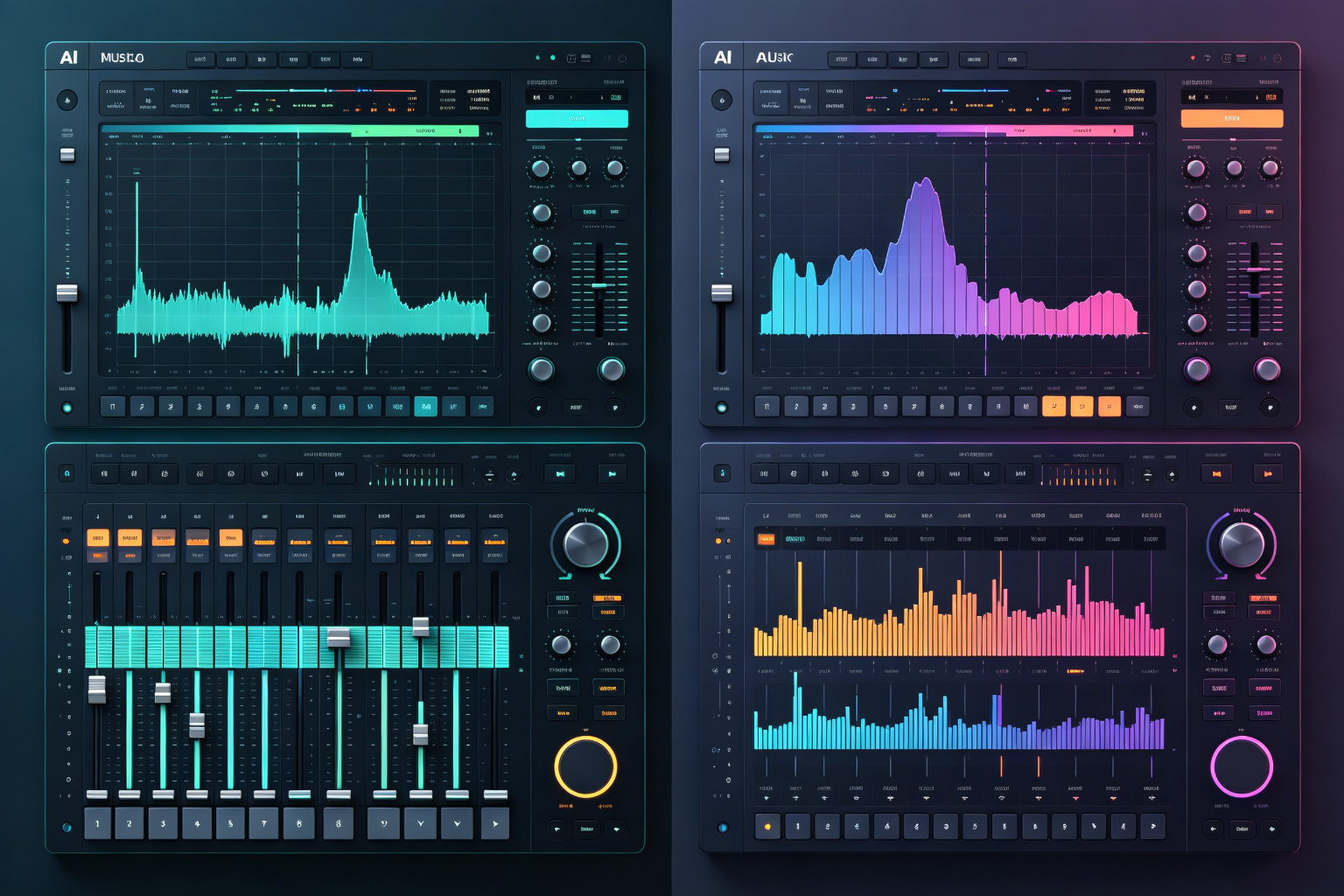Toggle the first orange pad in the purple waveform panel's bottom row
Image resolution: width=1344 pixels, height=896 pixels.
[1053, 406]
